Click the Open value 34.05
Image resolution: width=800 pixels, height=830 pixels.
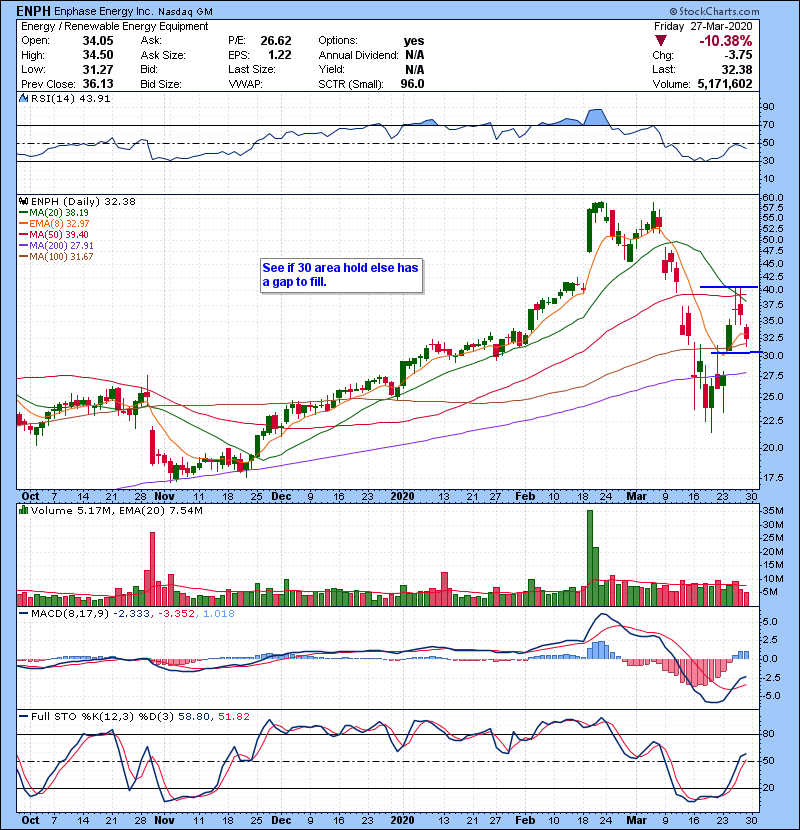pyautogui.click(x=97, y=41)
